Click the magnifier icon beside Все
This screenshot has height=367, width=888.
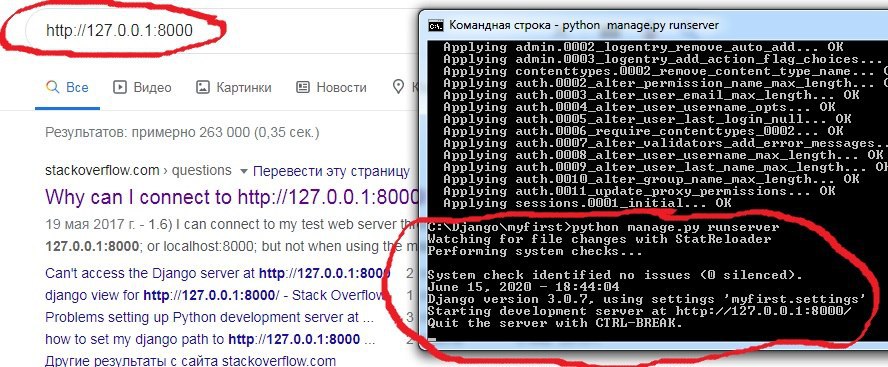pyautogui.click(x=53, y=87)
